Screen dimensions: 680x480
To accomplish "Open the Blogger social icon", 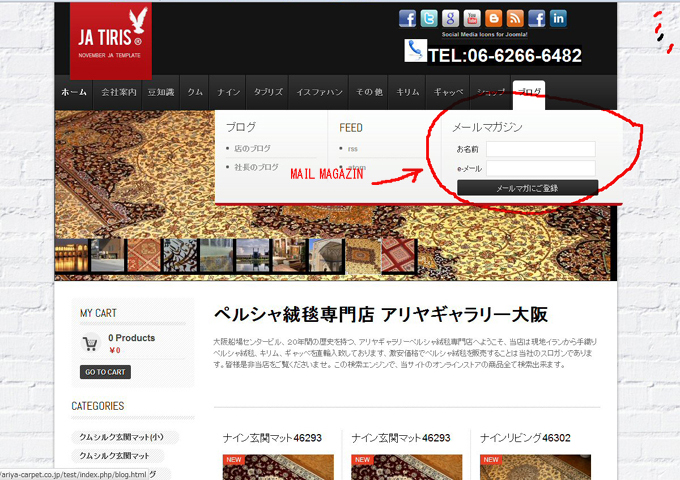I will [493, 19].
